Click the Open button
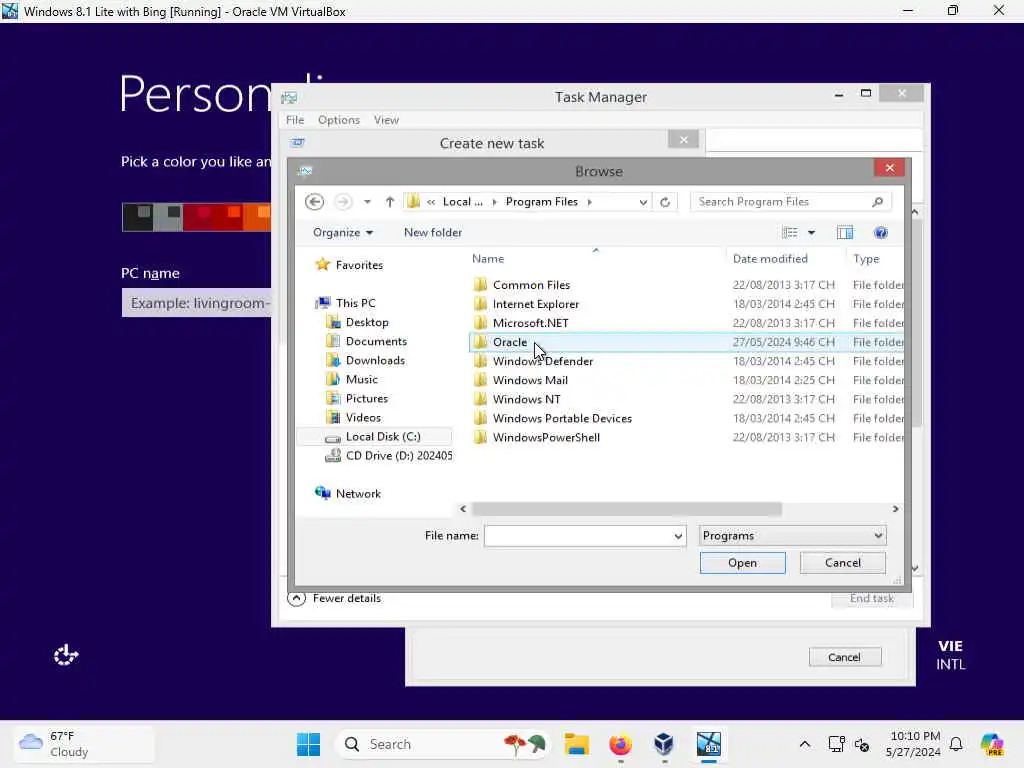The width and height of the screenshot is (1024, 768). 743,563
